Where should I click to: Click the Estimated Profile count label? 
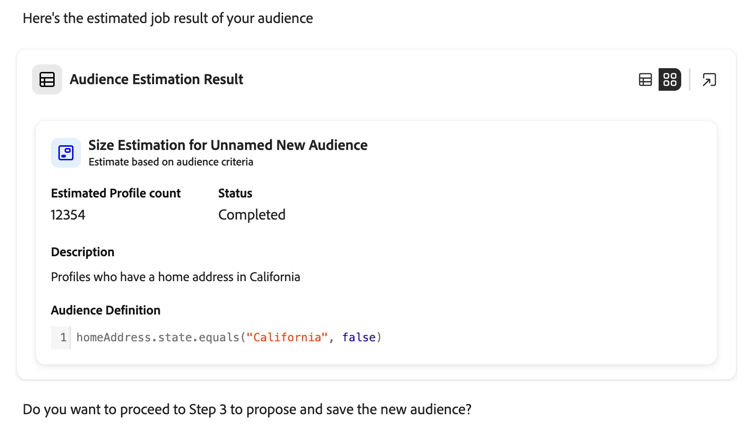tap(116, 193)
